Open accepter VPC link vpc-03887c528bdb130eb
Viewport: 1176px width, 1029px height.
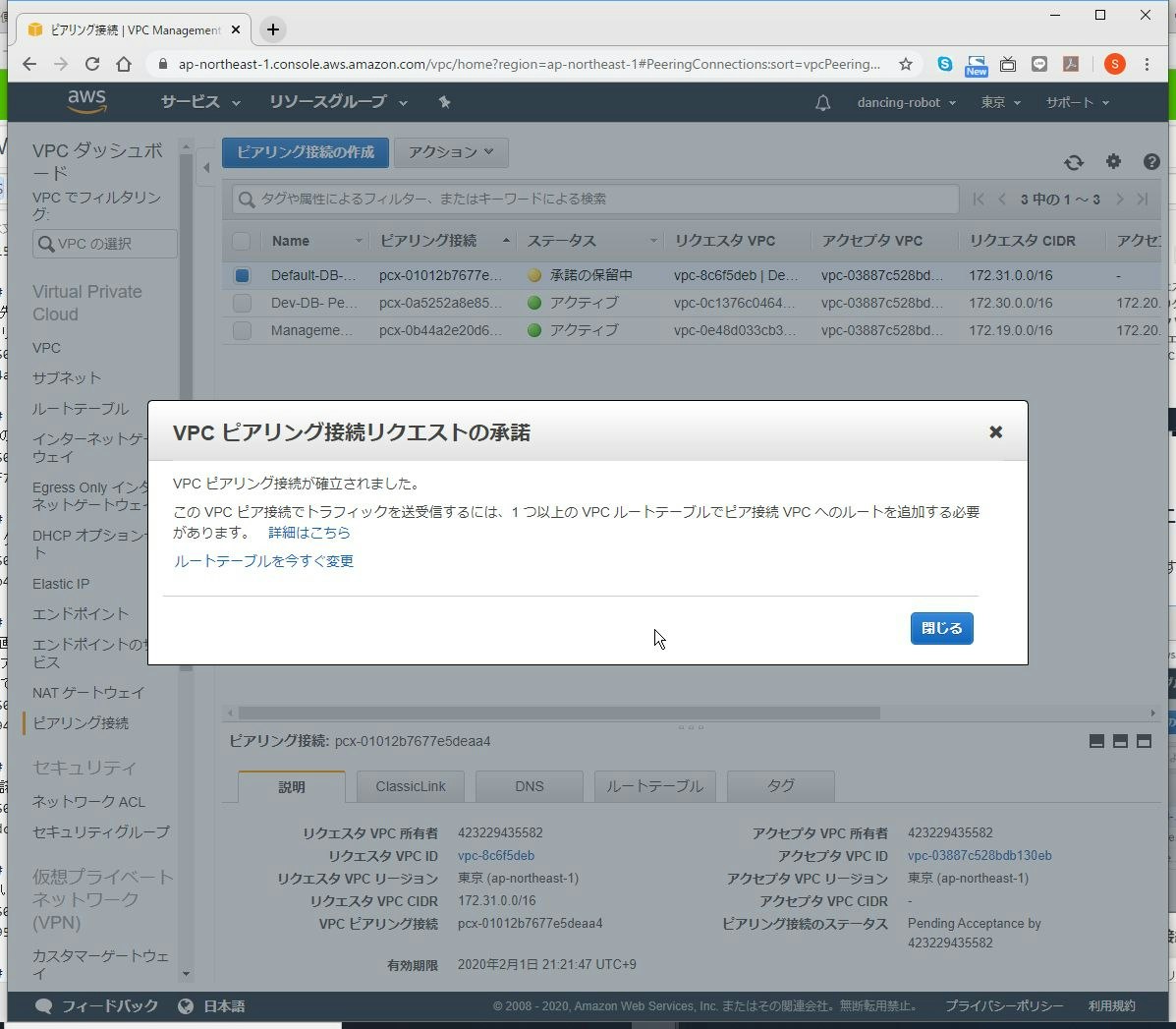point(980,856)
